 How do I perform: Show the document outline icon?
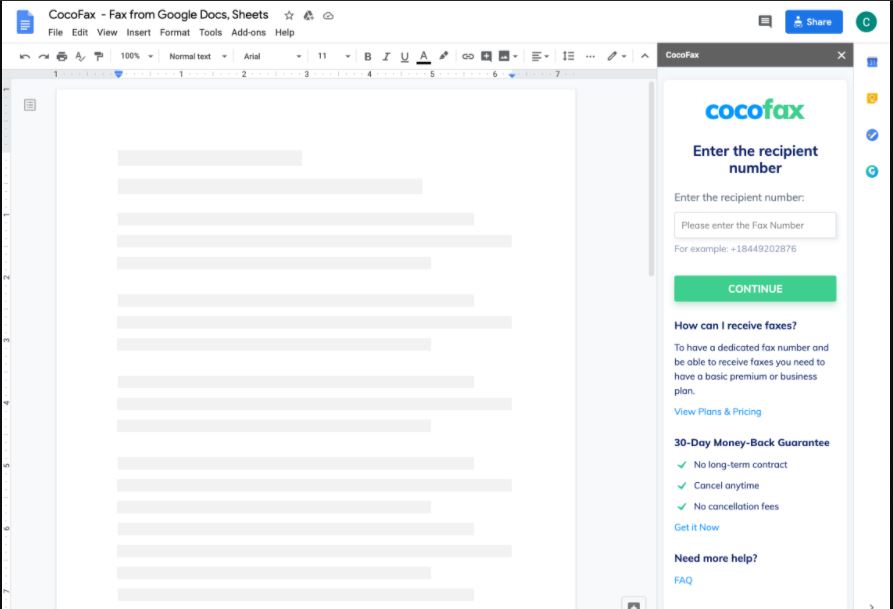click(30, 105)
